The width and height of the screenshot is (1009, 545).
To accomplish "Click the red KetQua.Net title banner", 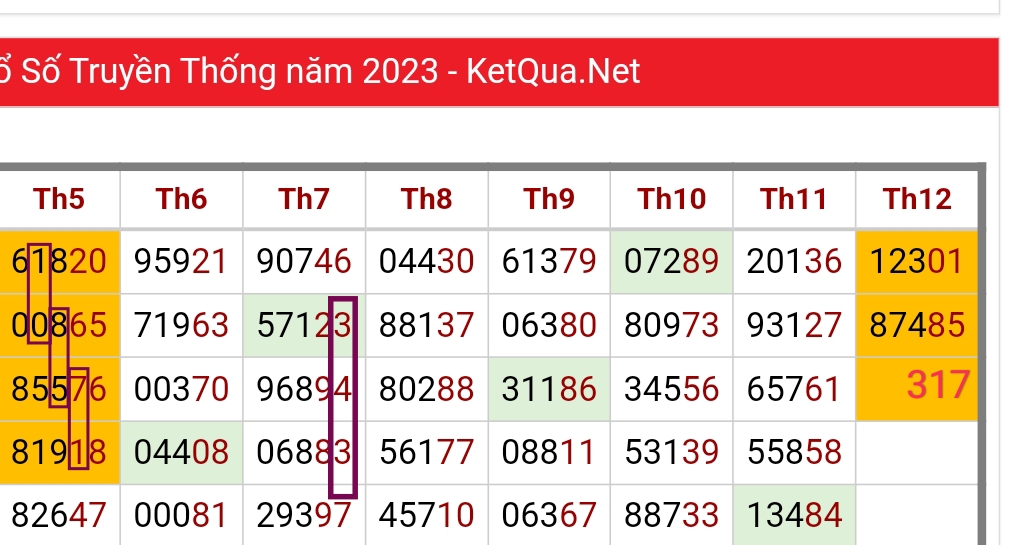I will coord(499,72).
